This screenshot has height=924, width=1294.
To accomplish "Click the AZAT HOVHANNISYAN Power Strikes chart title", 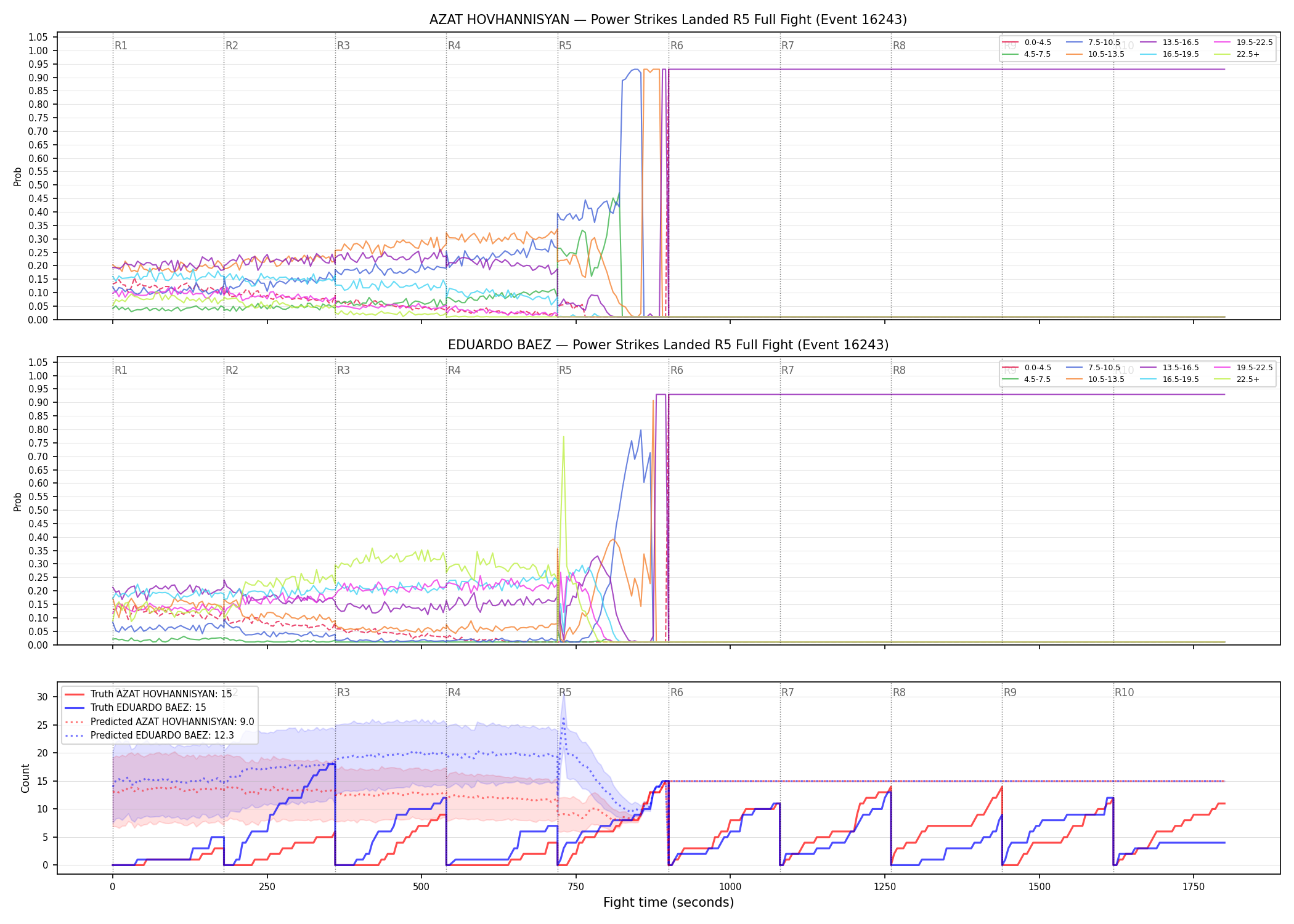I will (x=668, y=20).
